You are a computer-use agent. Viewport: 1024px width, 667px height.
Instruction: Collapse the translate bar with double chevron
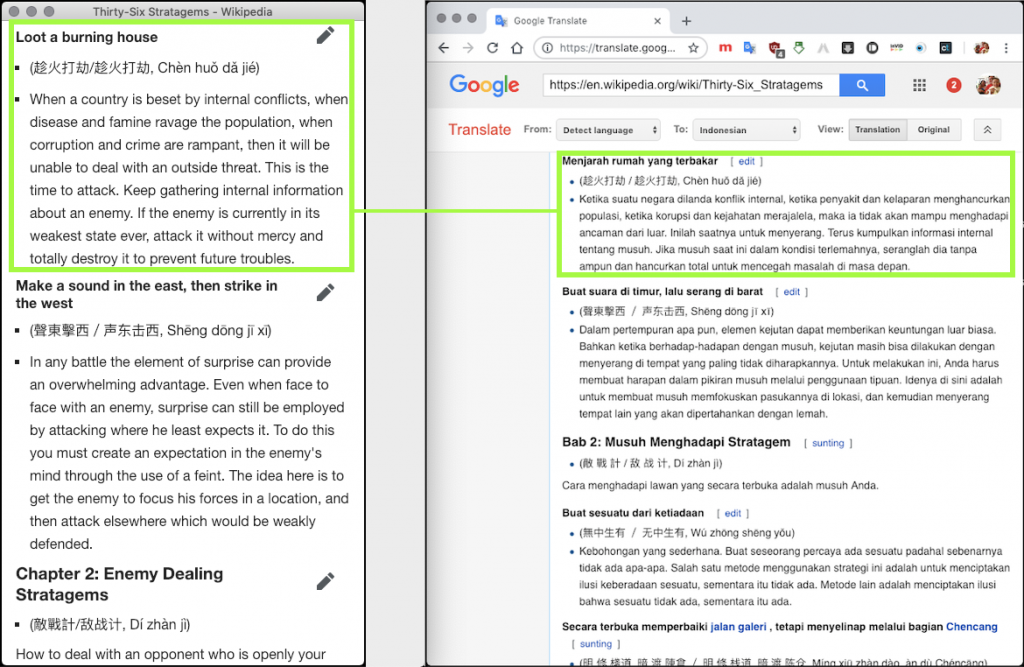[987, 130]
